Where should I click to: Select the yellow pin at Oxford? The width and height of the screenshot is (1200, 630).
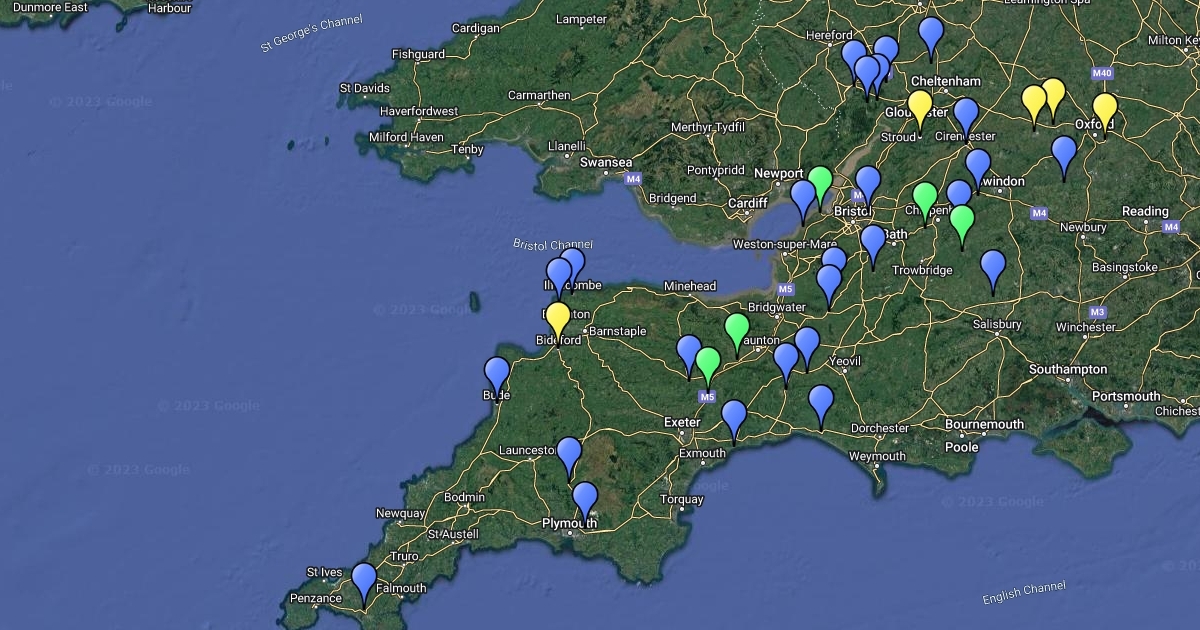pos(1104,110)
